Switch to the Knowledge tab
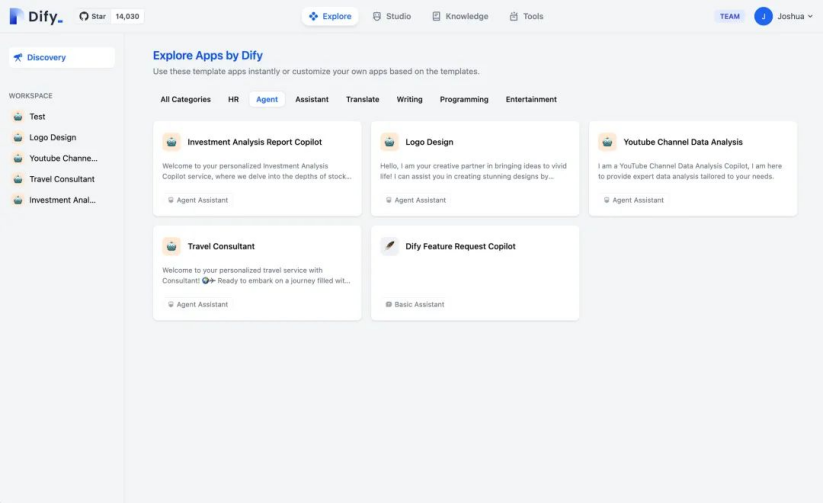 (460, 16)
